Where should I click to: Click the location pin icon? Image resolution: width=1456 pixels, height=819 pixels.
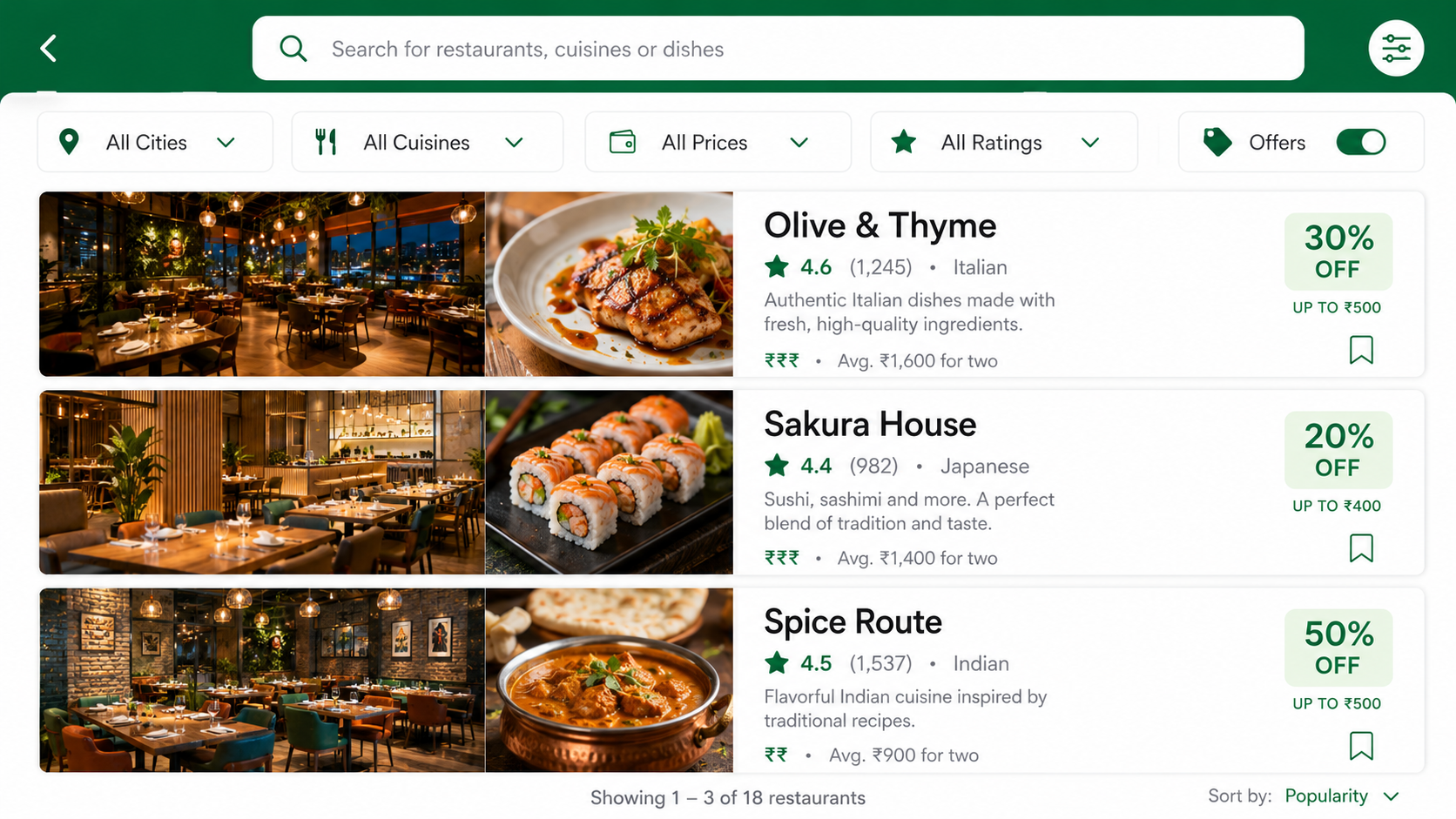click(69, 142)
